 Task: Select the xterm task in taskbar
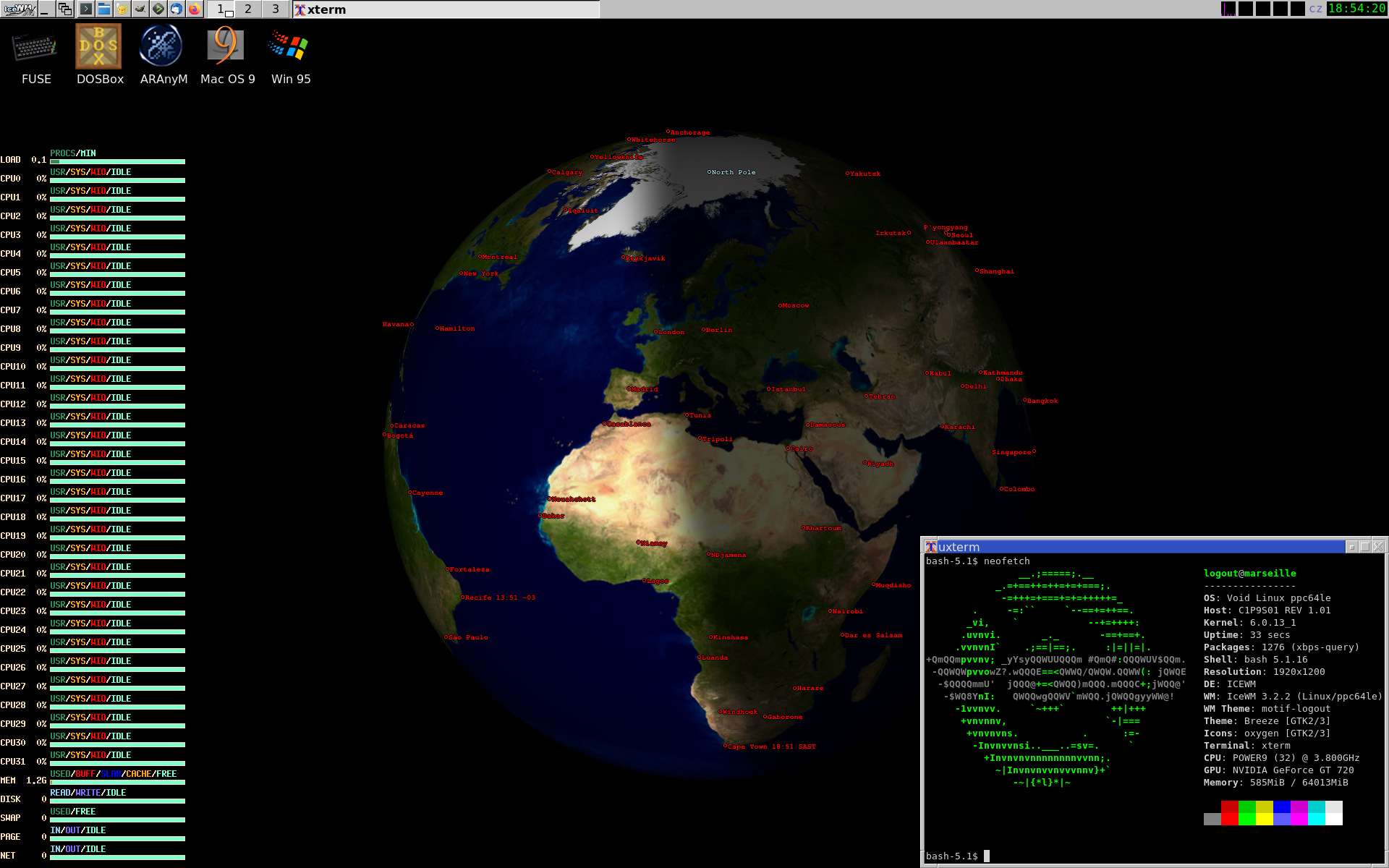pyautogui.click(x=446, y=9)
